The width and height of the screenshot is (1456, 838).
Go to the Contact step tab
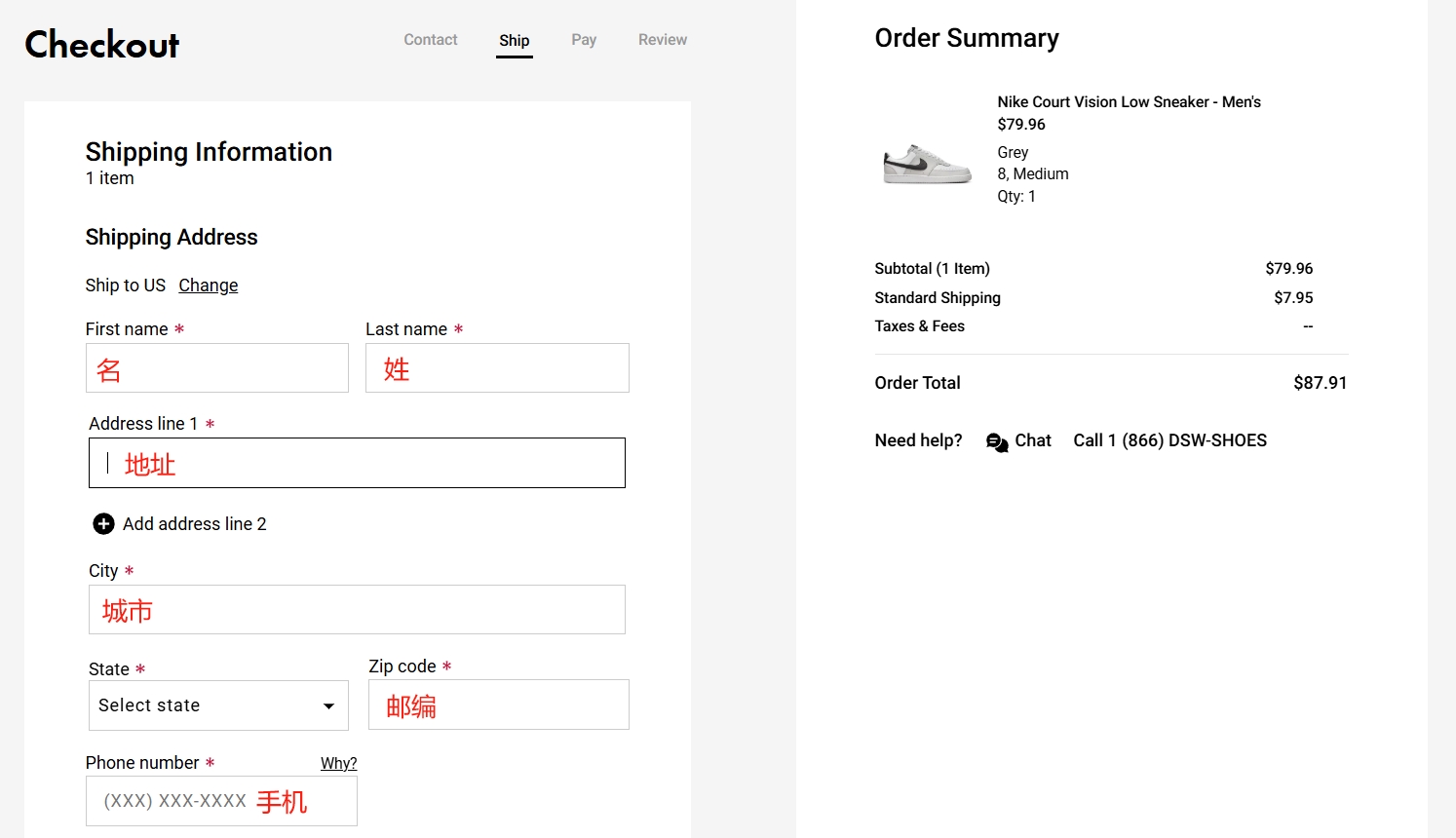tap(430, 40)
